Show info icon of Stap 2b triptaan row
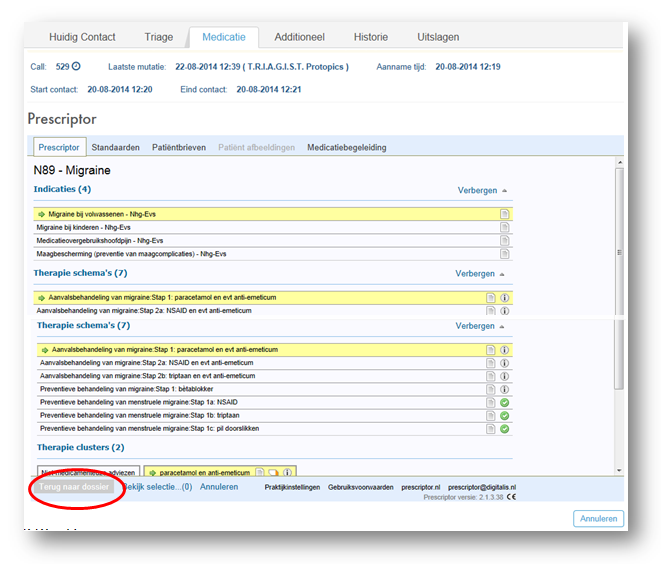The width and height of the screenshot is (661, 564). coord(504,376)
